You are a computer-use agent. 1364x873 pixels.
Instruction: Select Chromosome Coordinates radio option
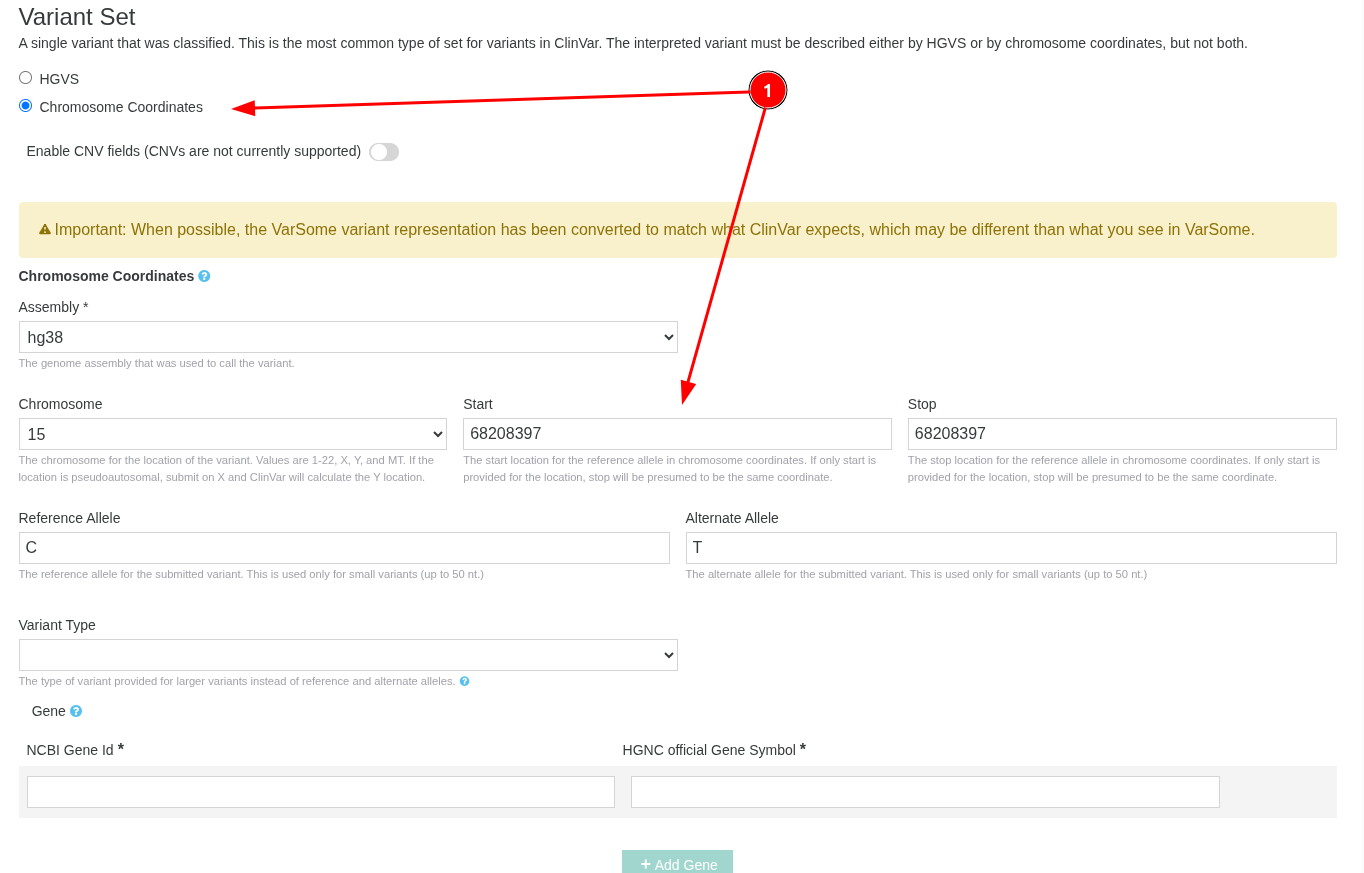click(25, 106)
